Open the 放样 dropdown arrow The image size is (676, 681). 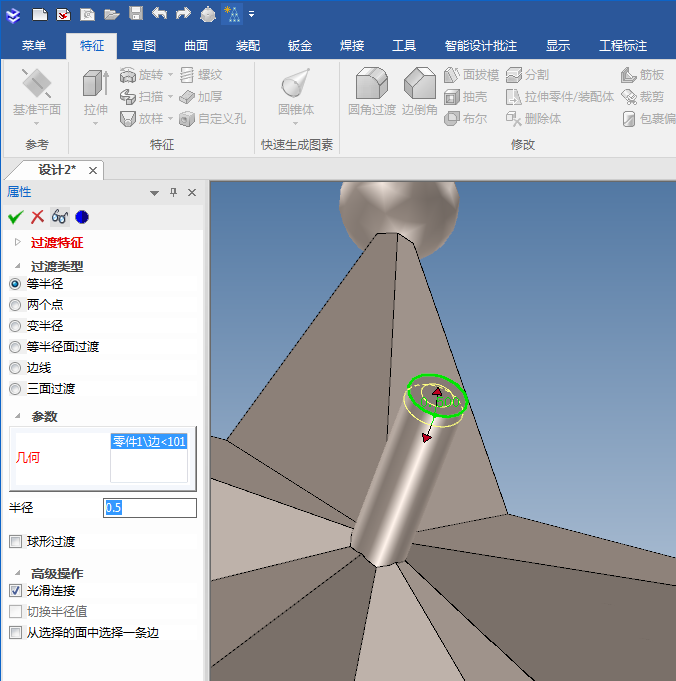tap(170, 118)
